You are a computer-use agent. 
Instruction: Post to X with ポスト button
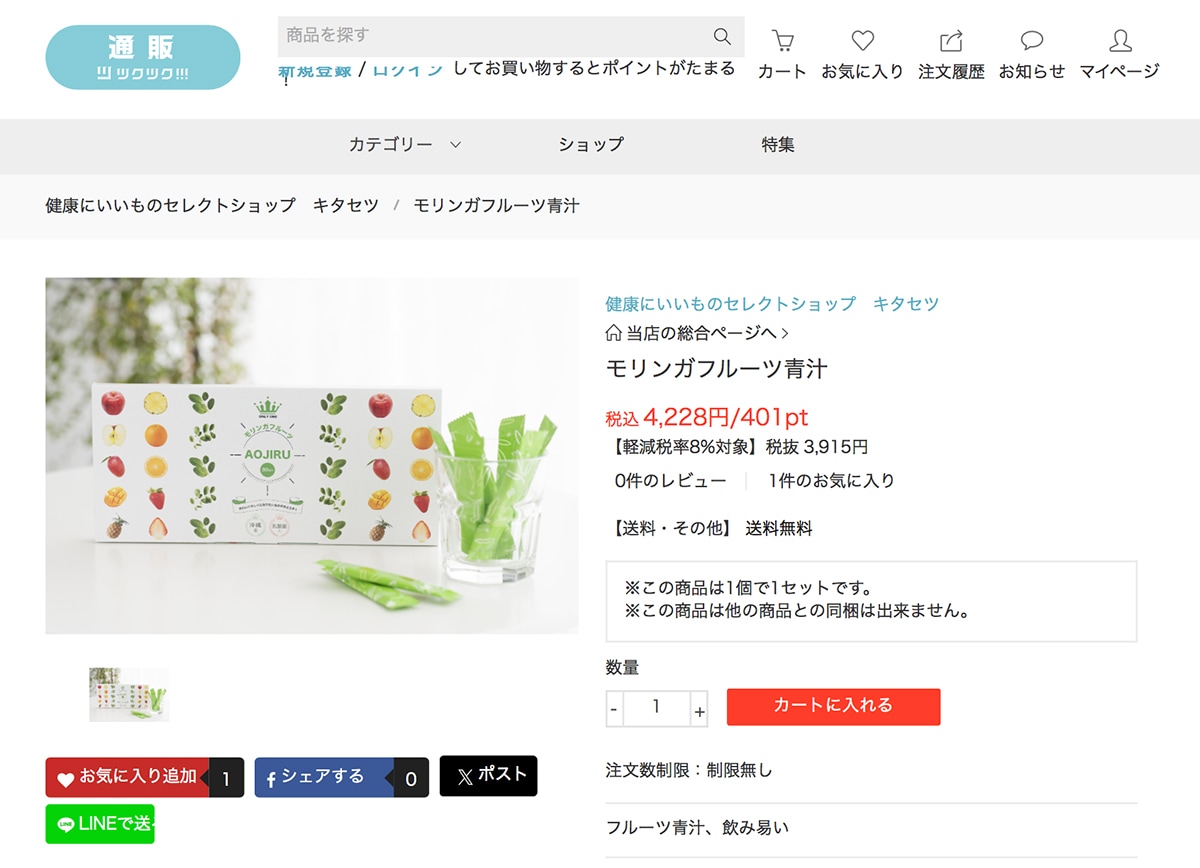pyautogui.click(x=488, y=776)
